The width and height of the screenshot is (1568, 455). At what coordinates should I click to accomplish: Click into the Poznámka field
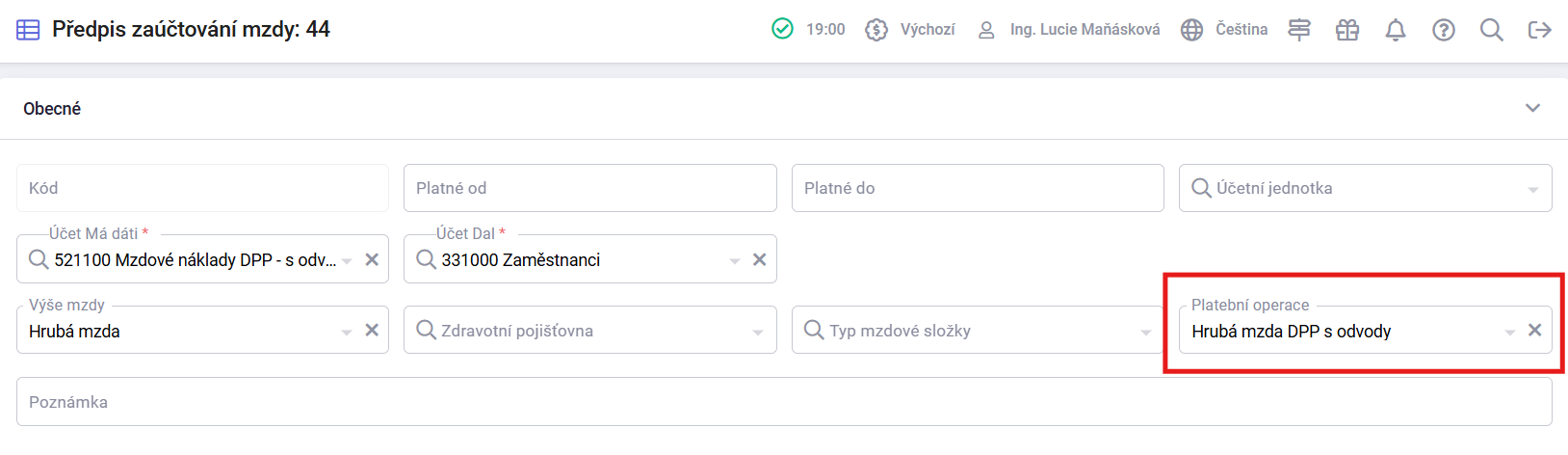pyautogui.click(x=784, y=402)
